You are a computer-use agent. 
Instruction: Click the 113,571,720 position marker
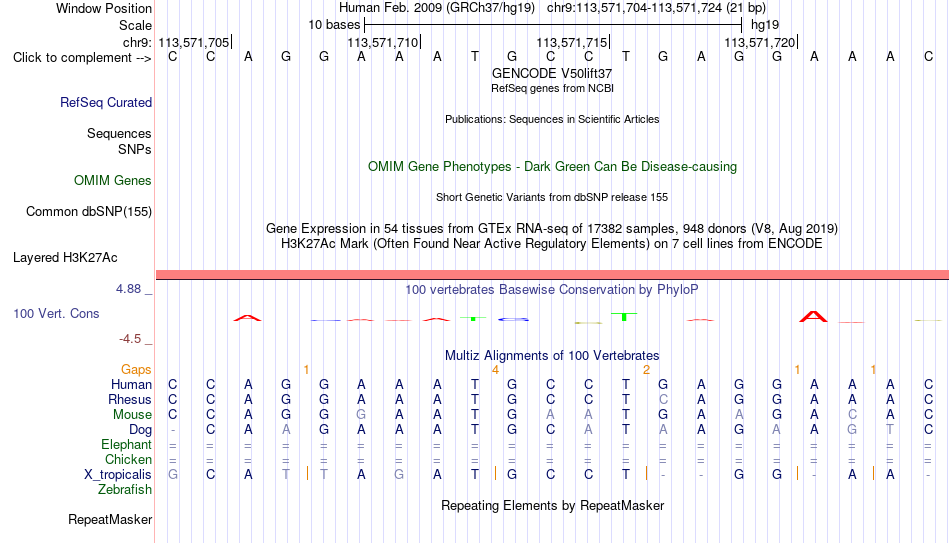762,42
